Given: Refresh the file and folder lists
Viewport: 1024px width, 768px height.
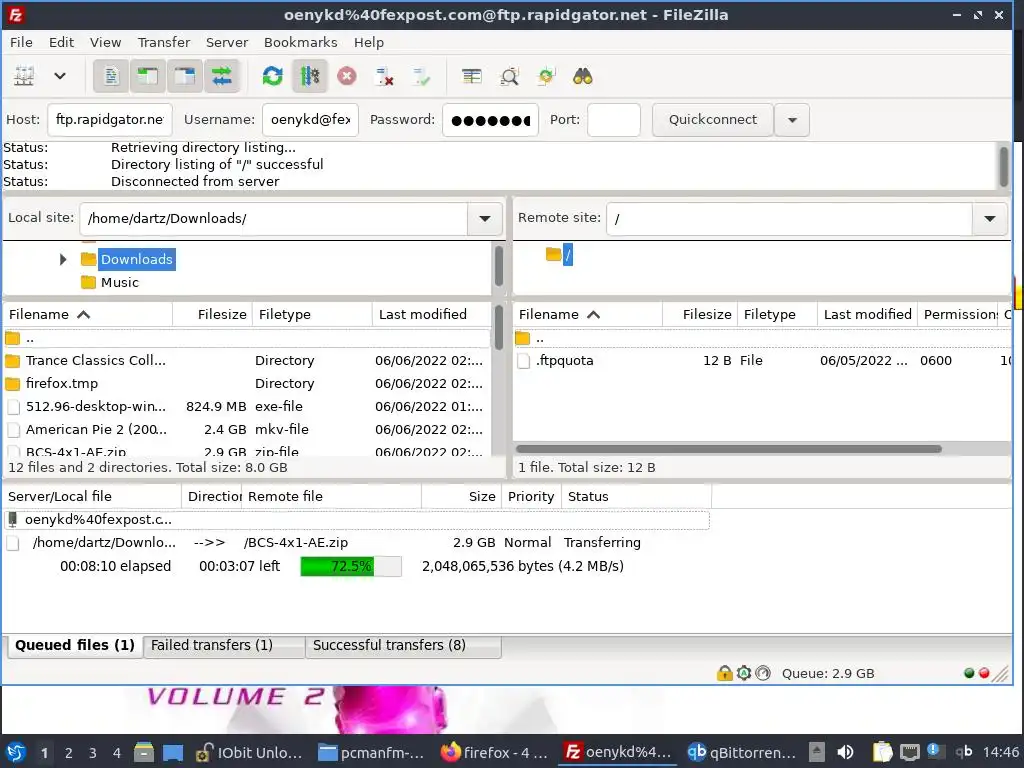Looking at the screenshot, I should pos(272,76).
